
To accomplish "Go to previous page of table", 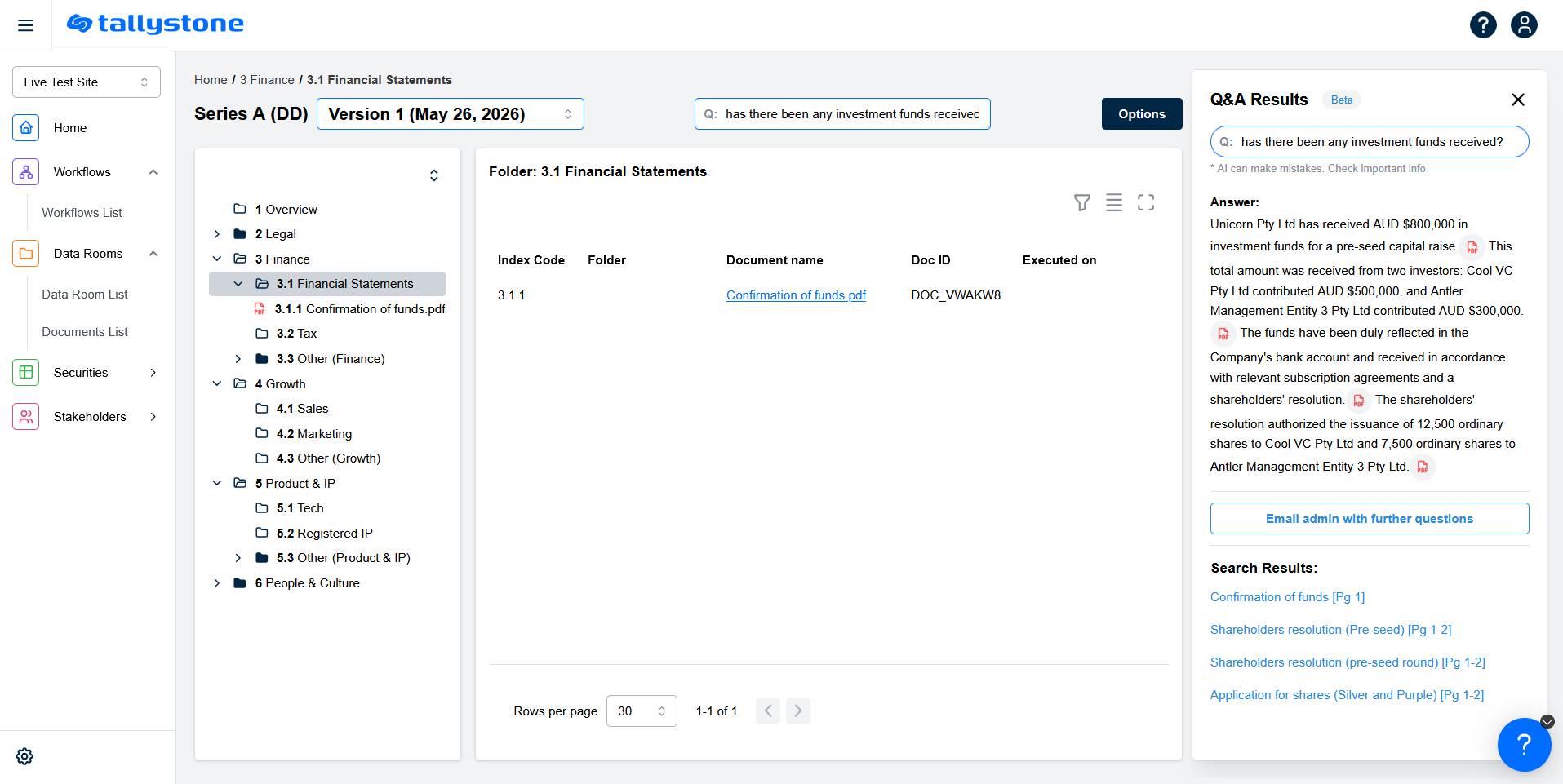I will (x=768, y=711).
